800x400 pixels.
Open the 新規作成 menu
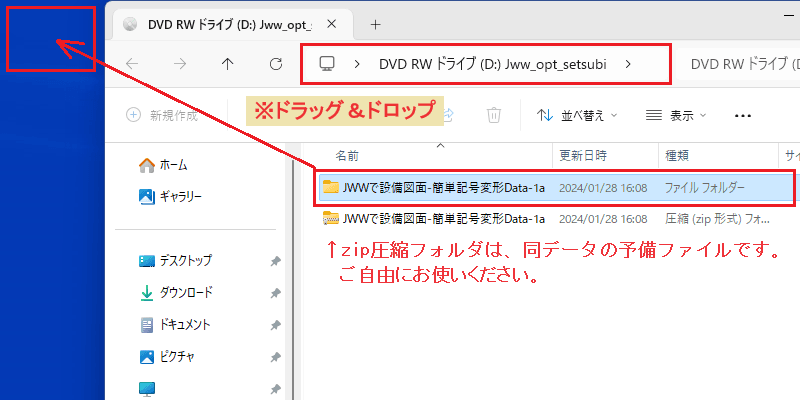(x=162, y=115)
